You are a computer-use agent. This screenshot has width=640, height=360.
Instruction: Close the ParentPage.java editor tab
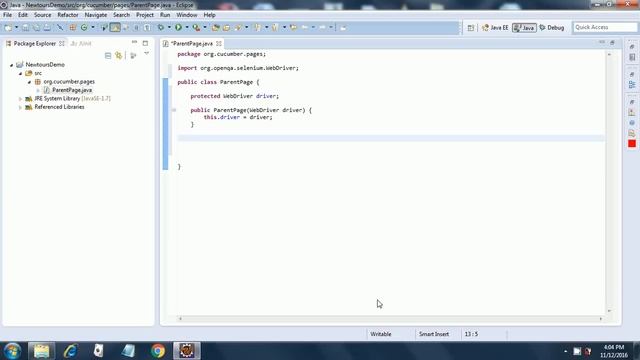[x=219, y=43]
